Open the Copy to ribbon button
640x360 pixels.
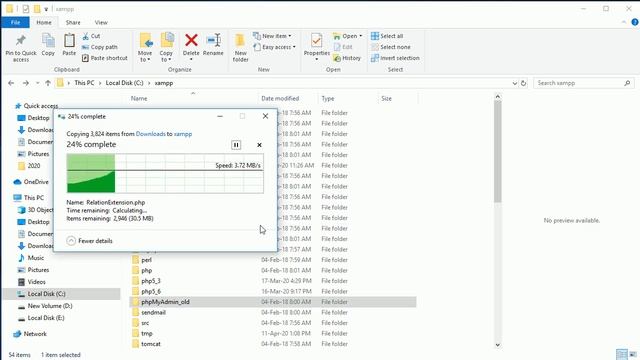pos(166,47)
